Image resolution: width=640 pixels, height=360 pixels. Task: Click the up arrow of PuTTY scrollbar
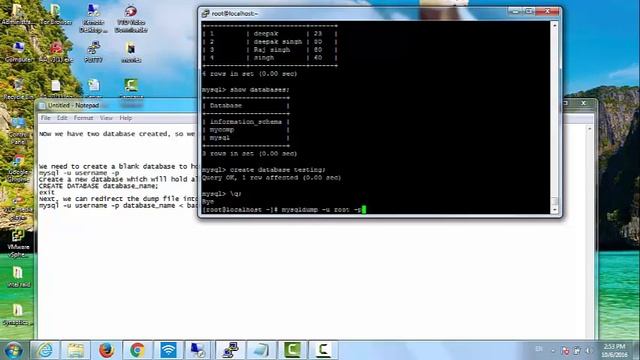coord(554,26)
